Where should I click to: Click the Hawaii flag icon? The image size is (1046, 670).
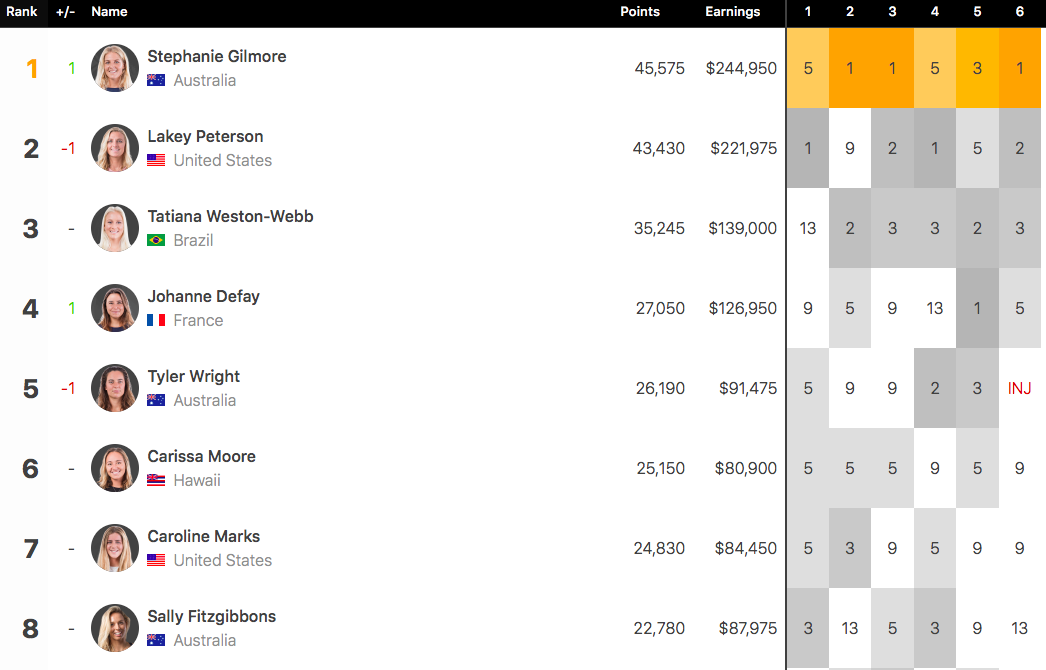click(x=156, y=480)
